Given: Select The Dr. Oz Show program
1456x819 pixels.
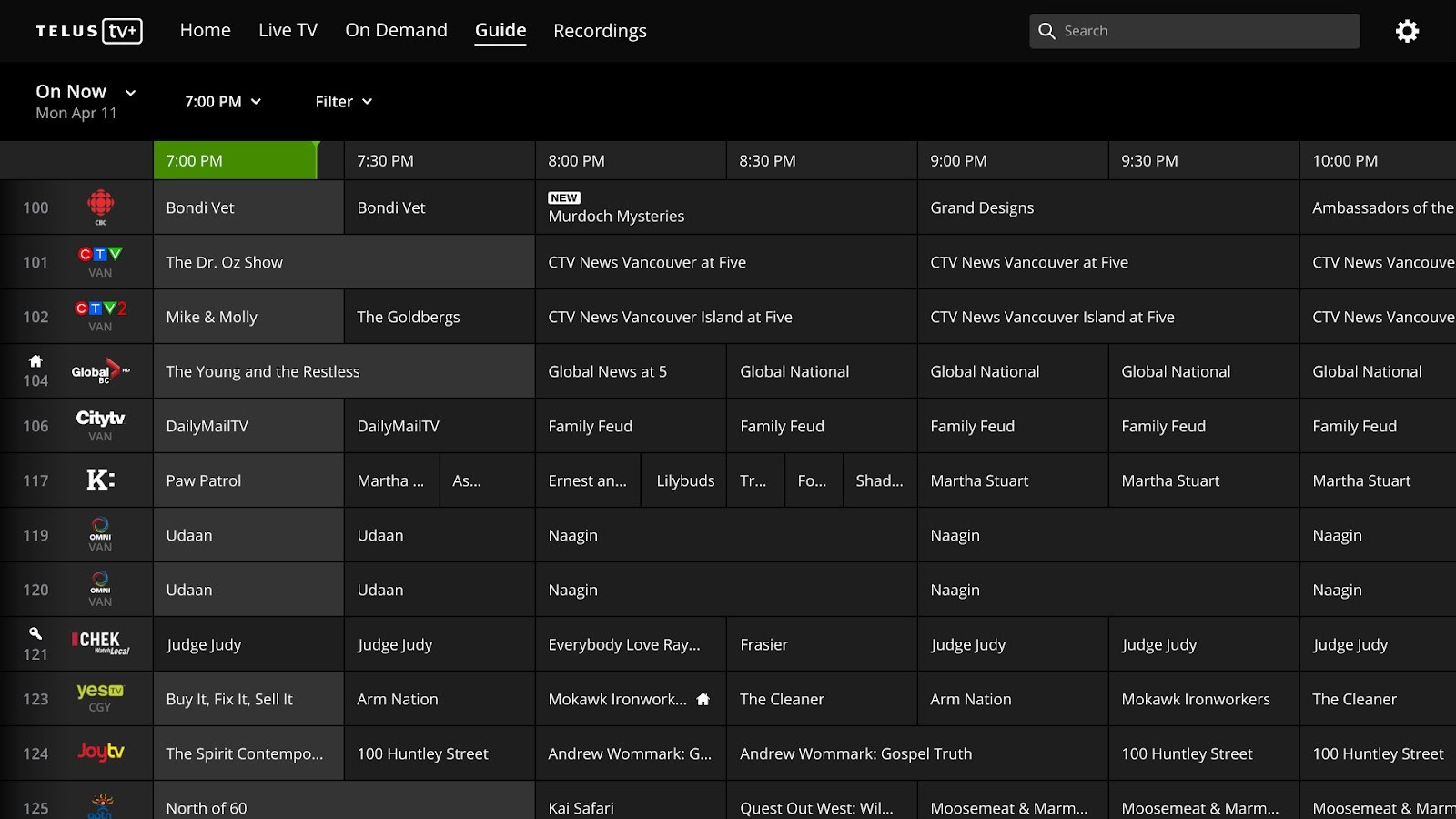Looking at the screenshot, I should point(344,262).
